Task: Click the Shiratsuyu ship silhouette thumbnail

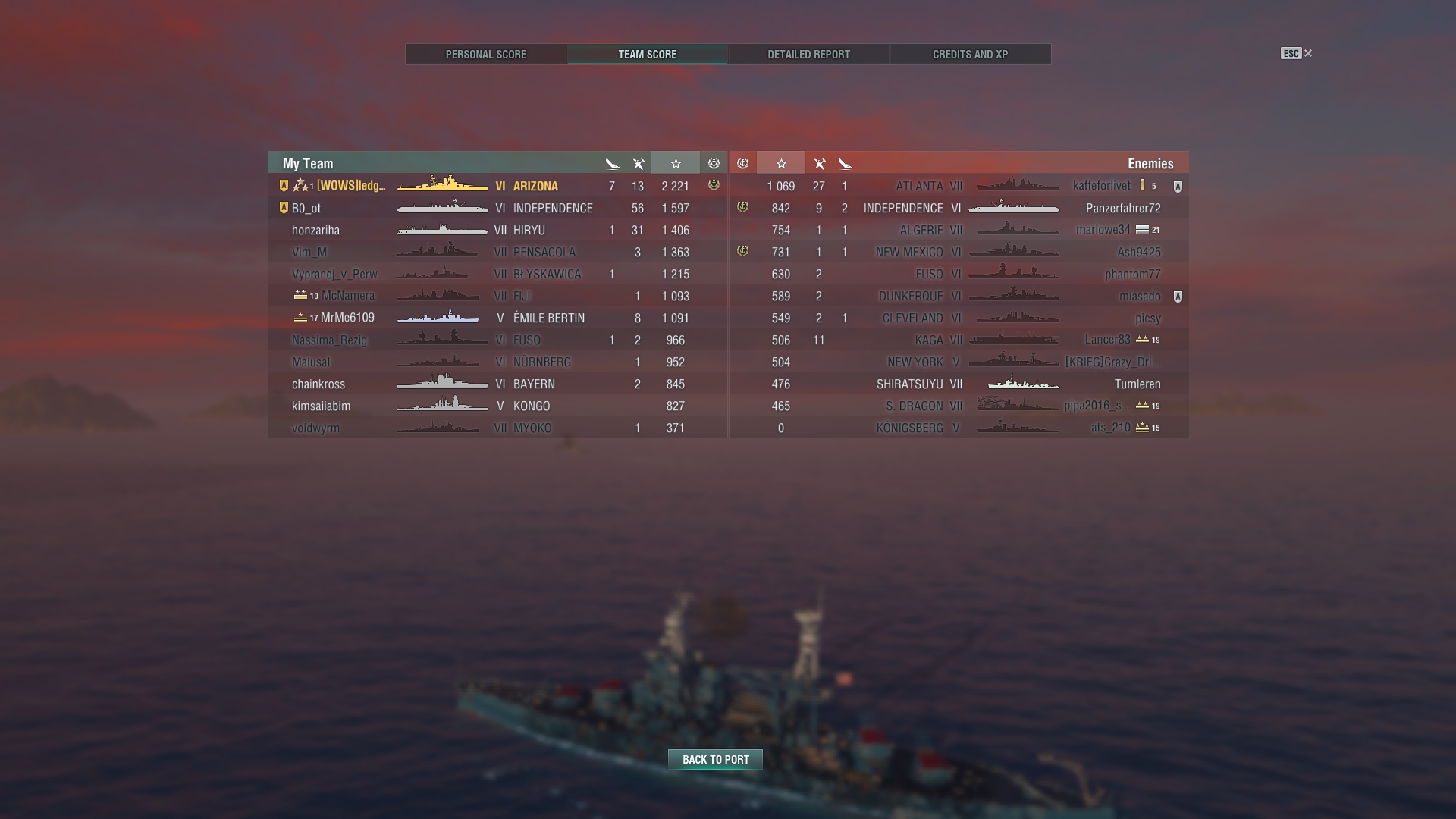Action: pyautogui.click(x=1023, y=383)
